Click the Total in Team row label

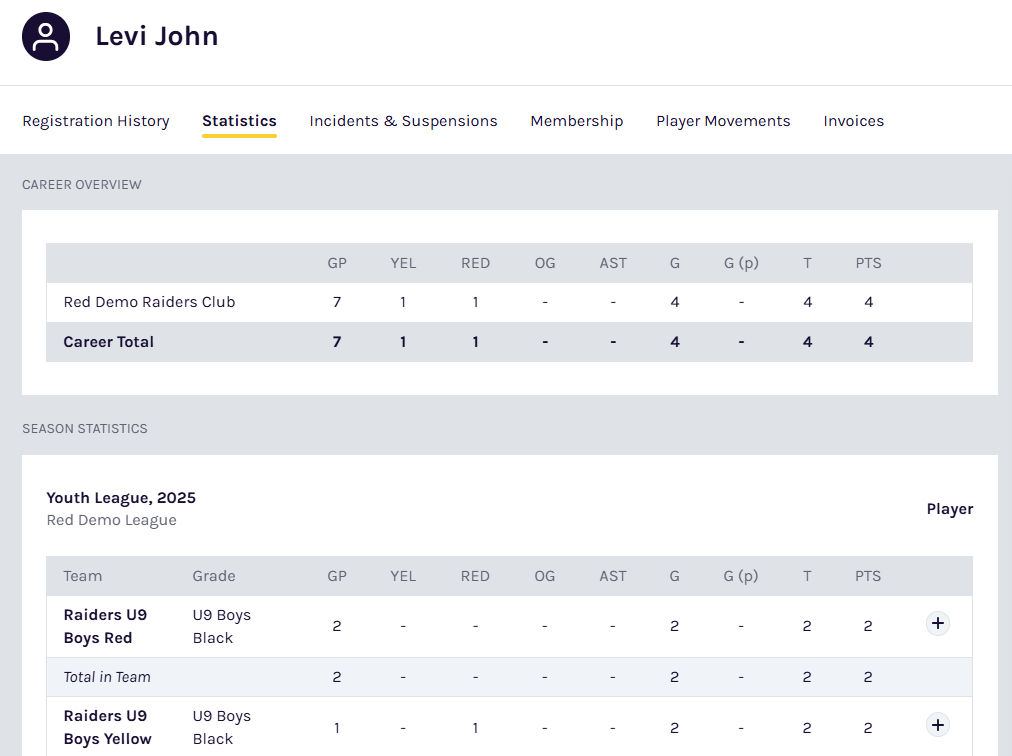click(x=107, y=677)
